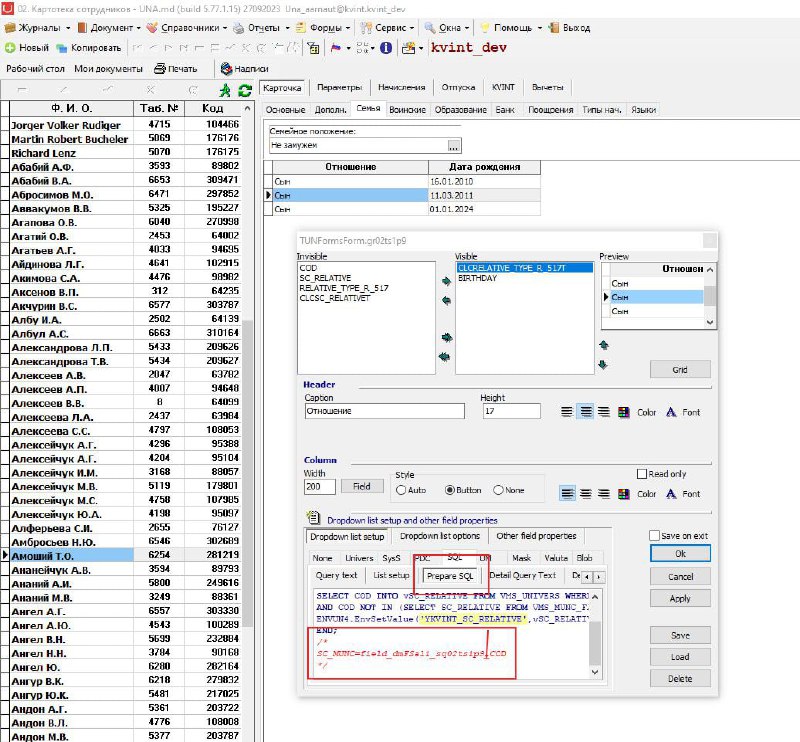
Task: Click the Grid button
Action: pos(680,369)
